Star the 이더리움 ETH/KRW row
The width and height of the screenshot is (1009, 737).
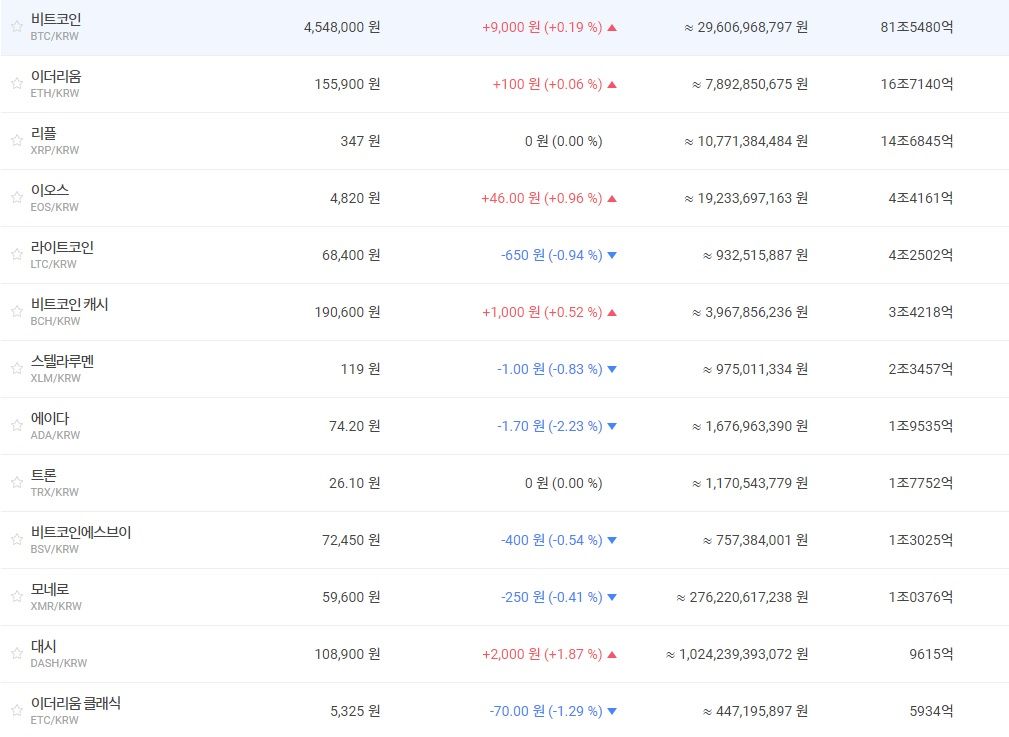(16, 84)
